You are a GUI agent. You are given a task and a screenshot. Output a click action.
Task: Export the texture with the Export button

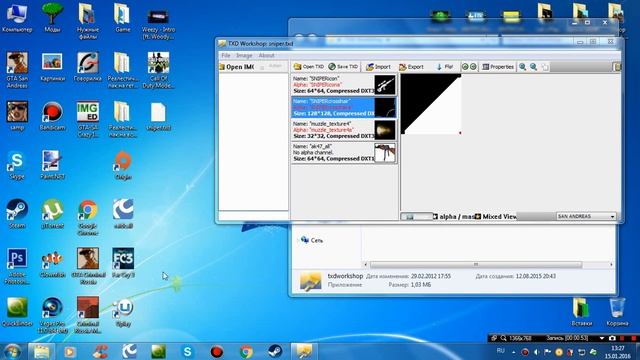tap(411, 67)
